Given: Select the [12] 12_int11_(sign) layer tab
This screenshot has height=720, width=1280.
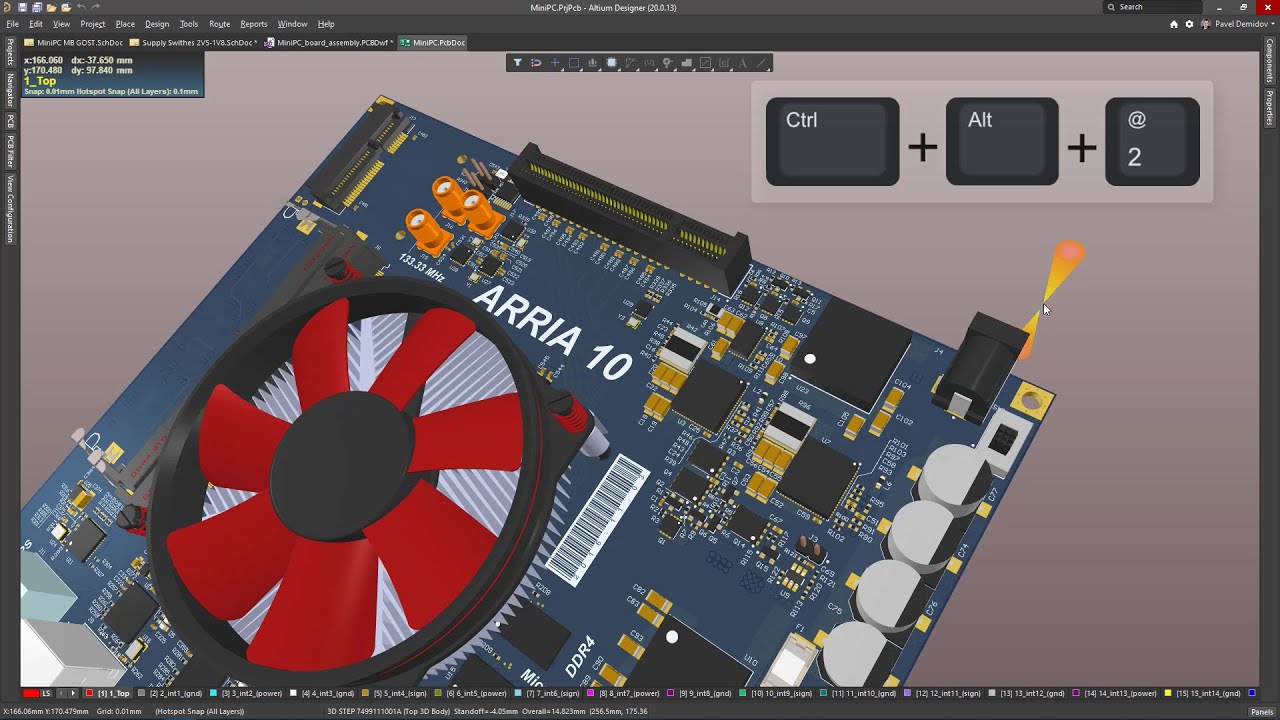Looking at the screenshot, I should pyautogui.click(x=940, y=693).
